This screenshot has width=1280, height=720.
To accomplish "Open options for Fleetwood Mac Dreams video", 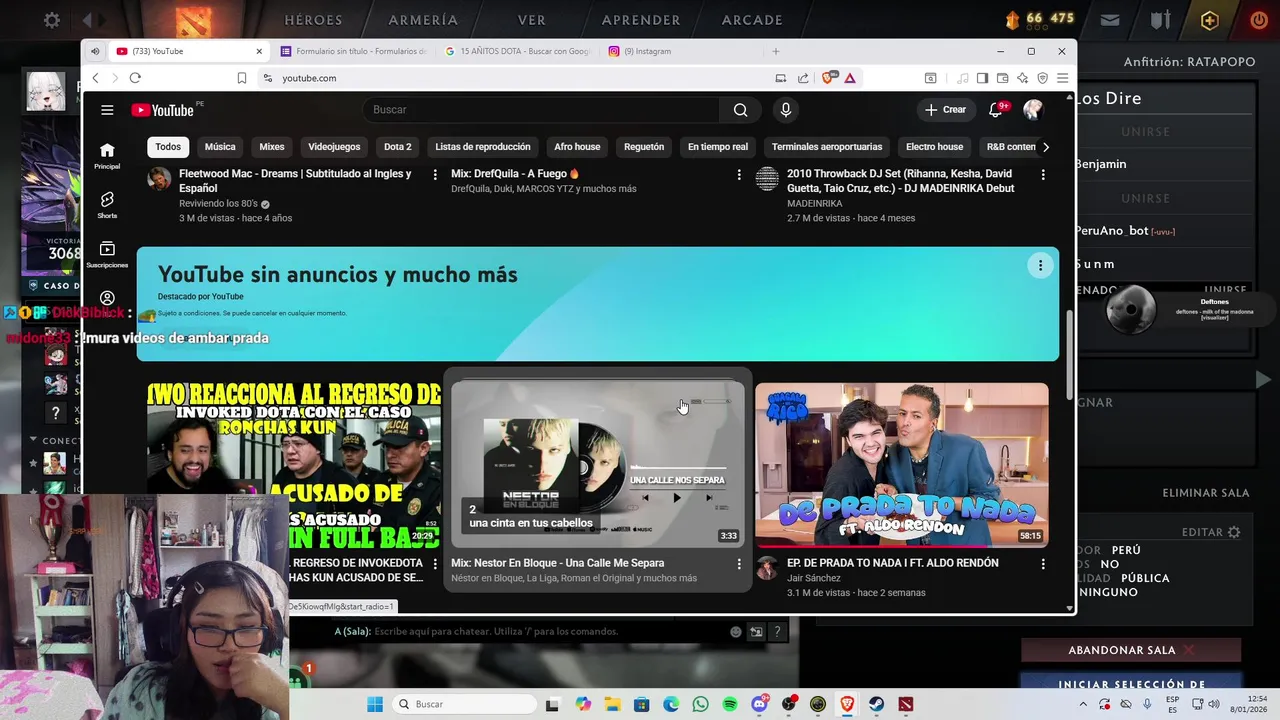I will 435,175.
